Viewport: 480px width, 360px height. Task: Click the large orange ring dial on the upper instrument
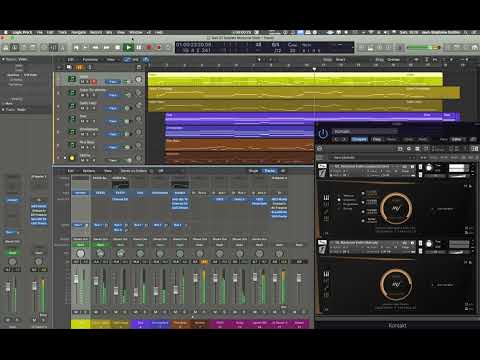click(x=396, y=208)
